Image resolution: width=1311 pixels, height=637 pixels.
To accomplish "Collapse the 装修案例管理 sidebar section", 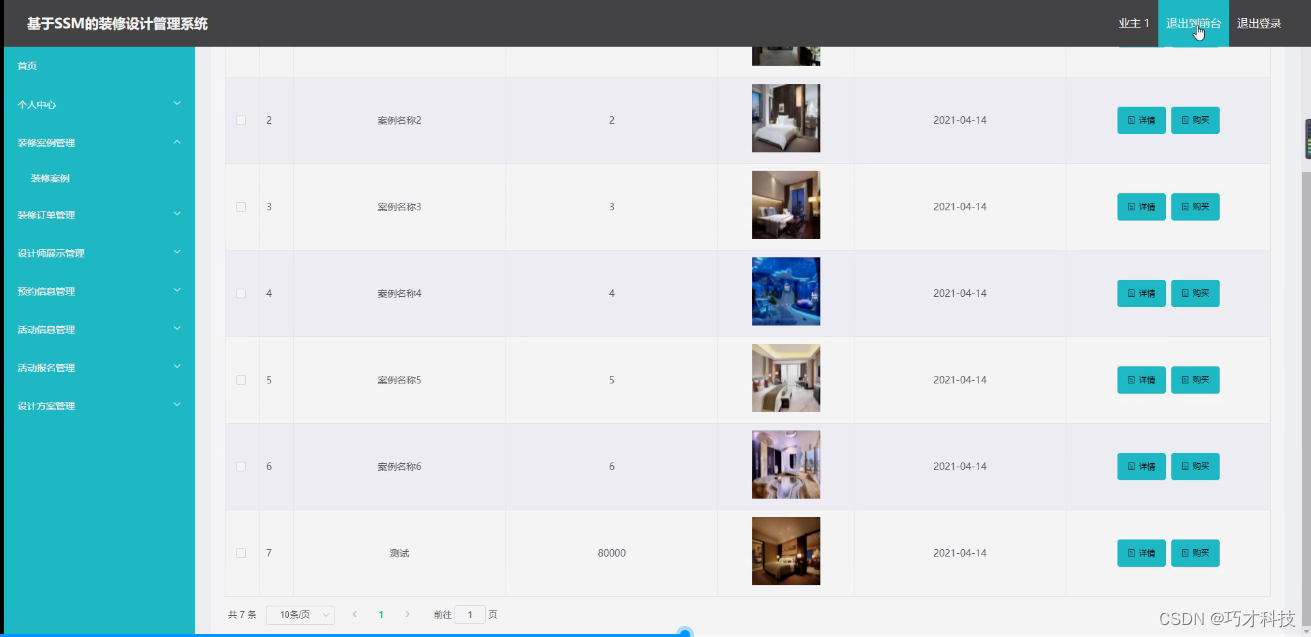I will 97,142.
